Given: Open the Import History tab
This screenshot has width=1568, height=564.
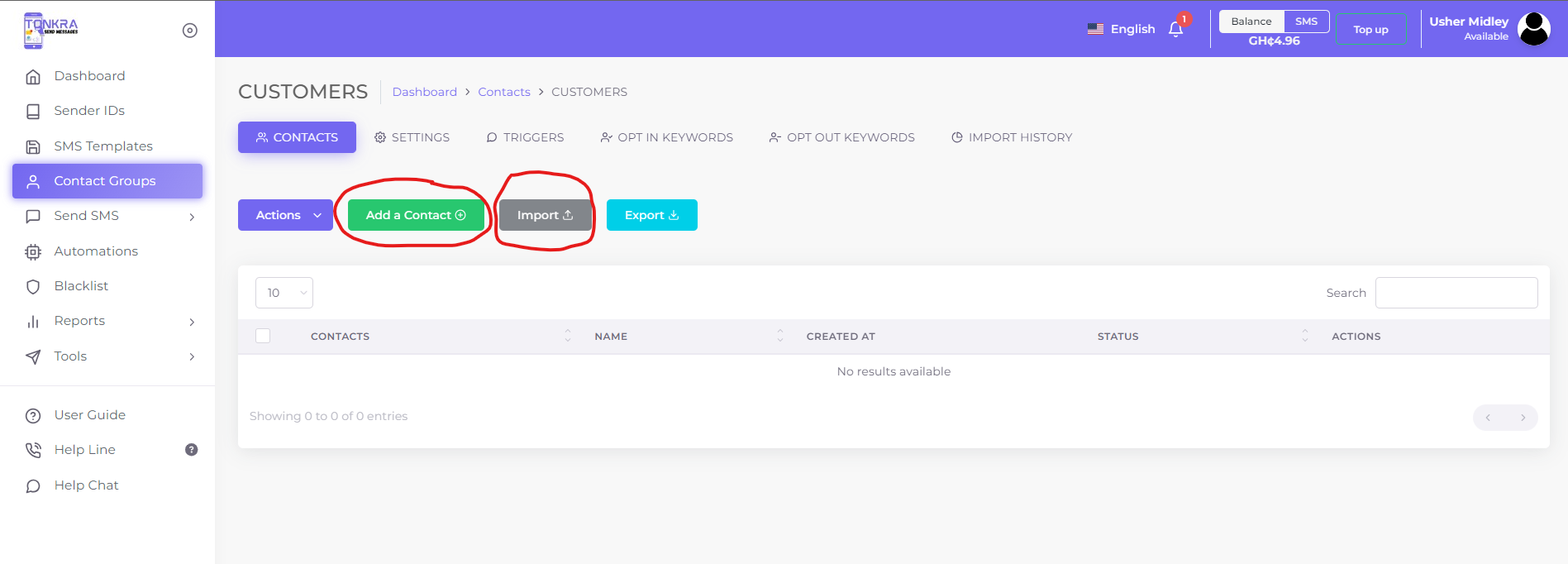Looking at the screenshot, I should click(x=1011, y=137).
